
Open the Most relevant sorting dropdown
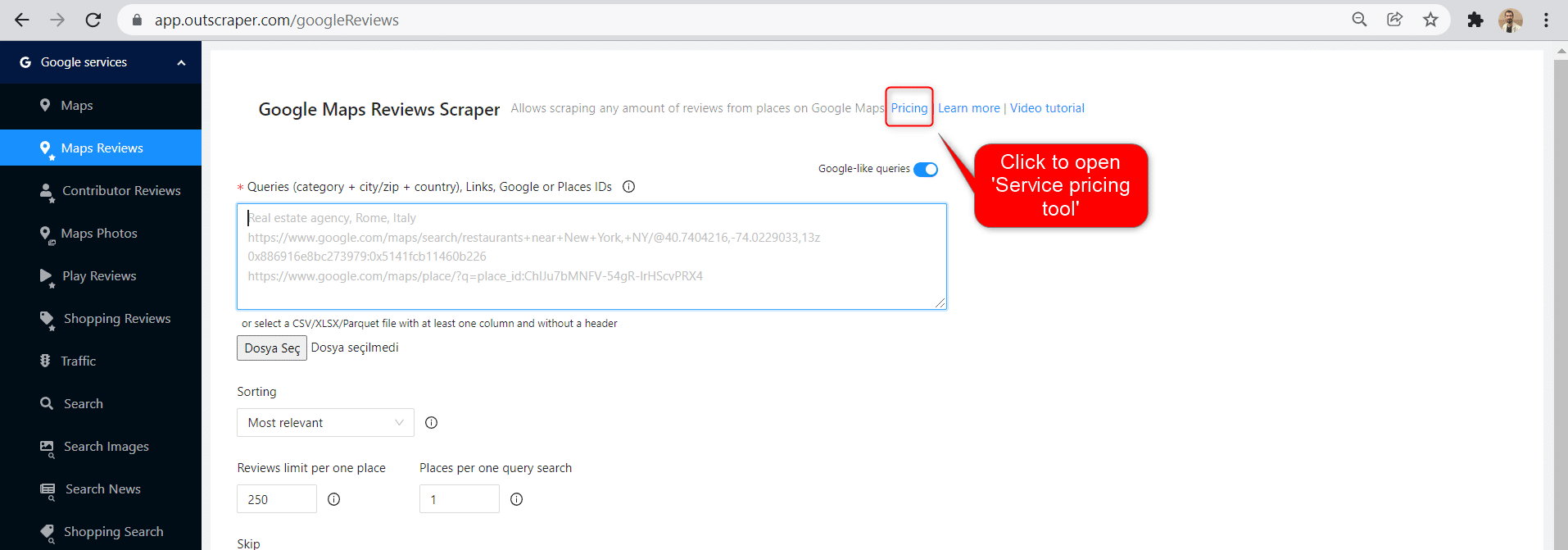[x=325, y=423]
